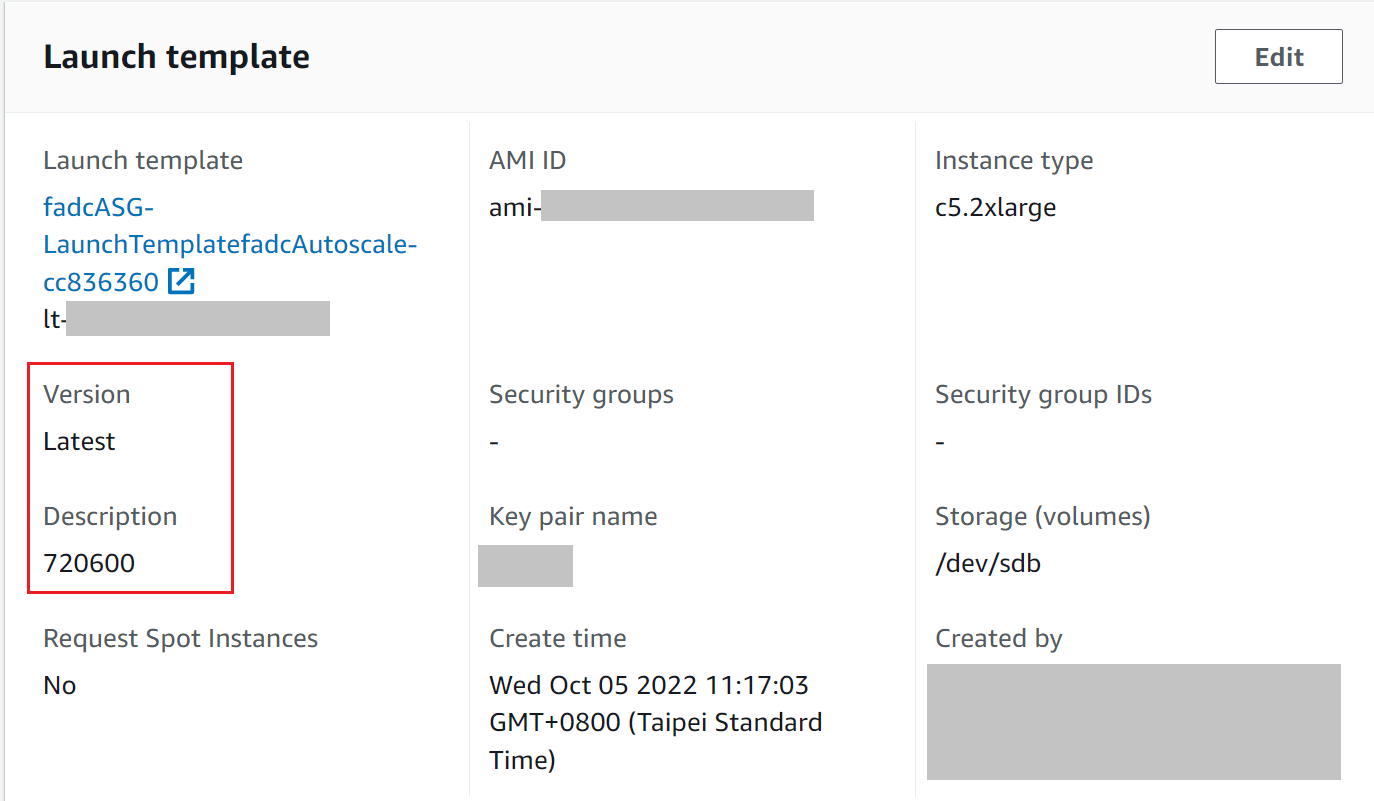Click the No value under Request Spot Instances
This screenshot has width=1374, height=801.
(60, 686)
